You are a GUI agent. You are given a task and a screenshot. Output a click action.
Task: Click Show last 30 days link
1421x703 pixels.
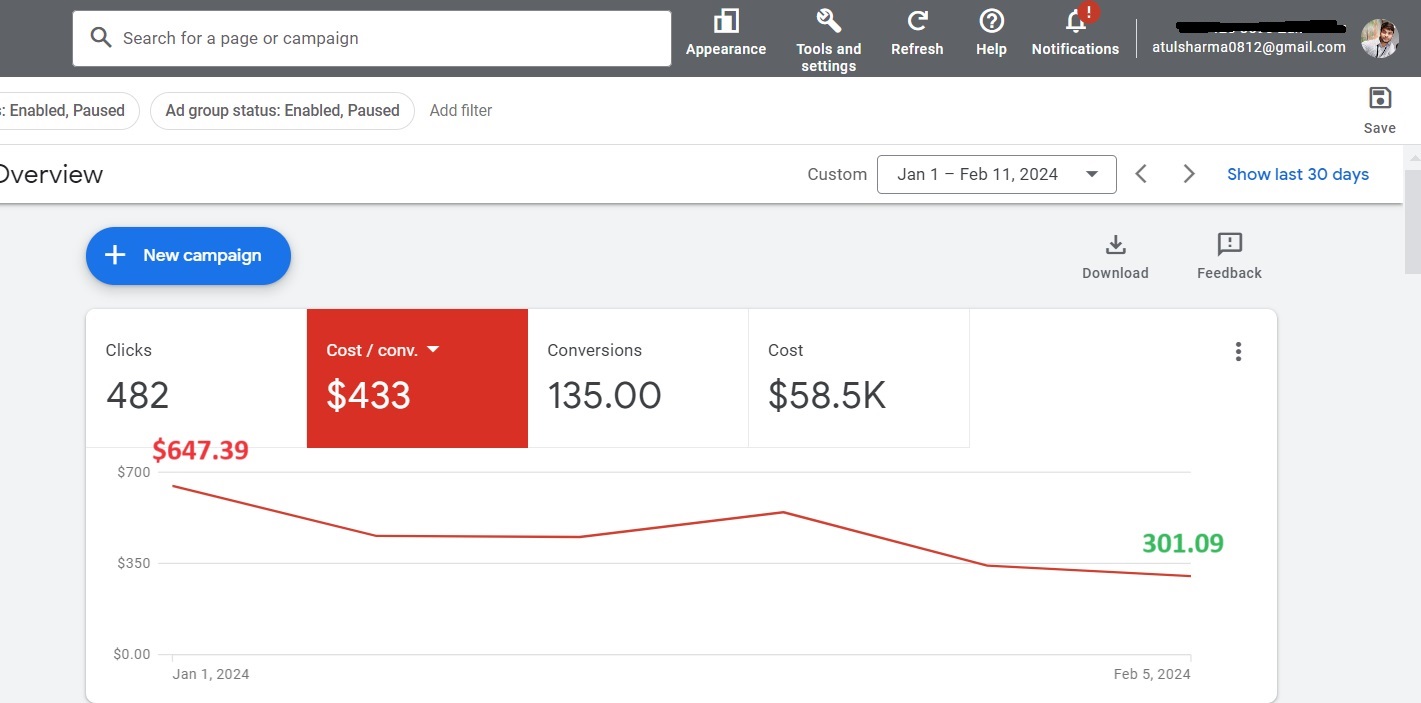click(x=1297, y=174)
